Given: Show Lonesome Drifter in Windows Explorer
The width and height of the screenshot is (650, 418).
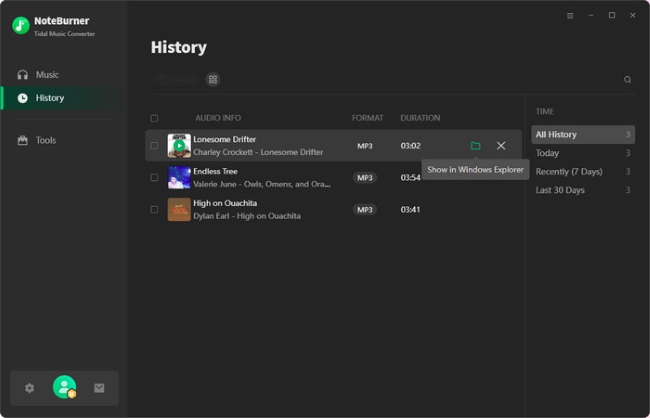Looking at the screenshot, I should tap(475, 146).
